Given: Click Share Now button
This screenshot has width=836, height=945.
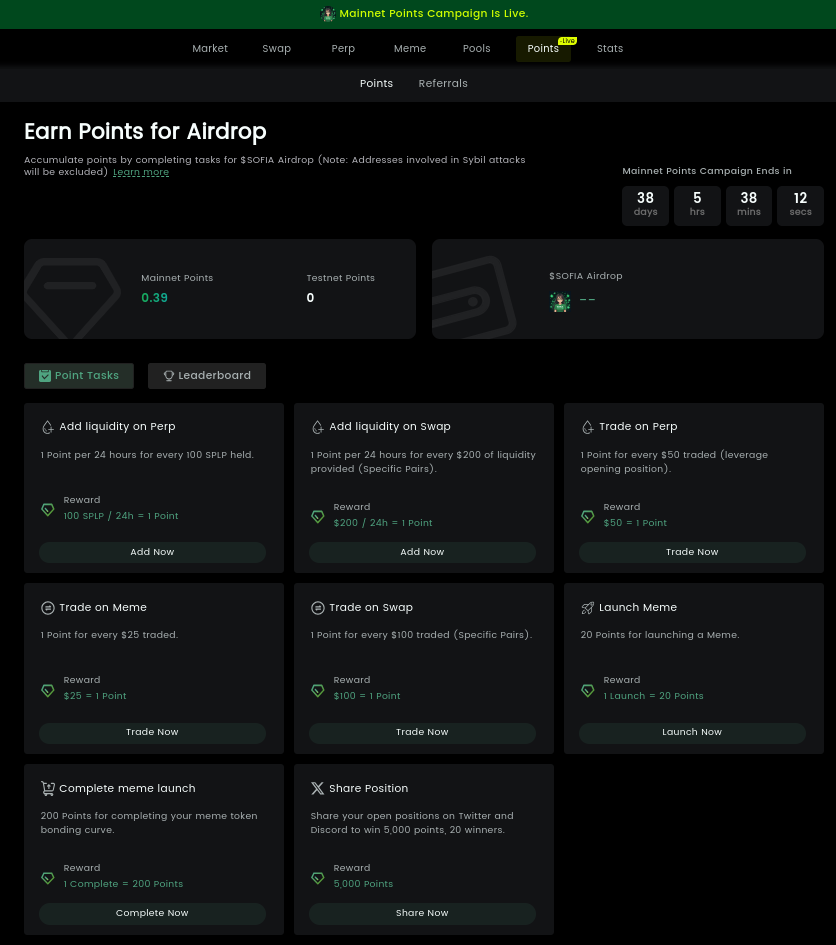Looking at the screenshot, I should tap(422, 913).
